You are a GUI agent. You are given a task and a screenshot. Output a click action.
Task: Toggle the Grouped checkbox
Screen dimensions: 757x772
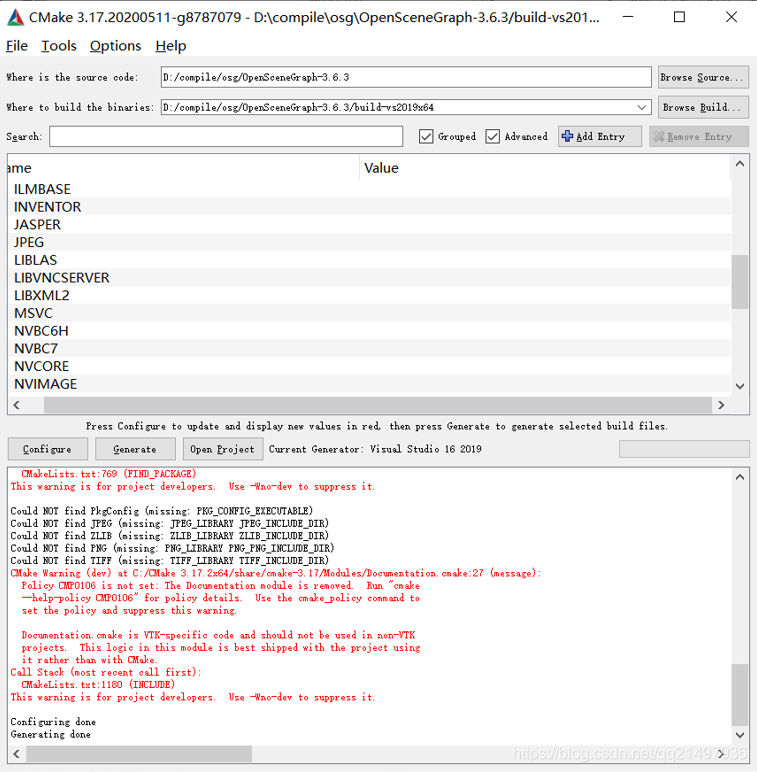pos(426,136)
